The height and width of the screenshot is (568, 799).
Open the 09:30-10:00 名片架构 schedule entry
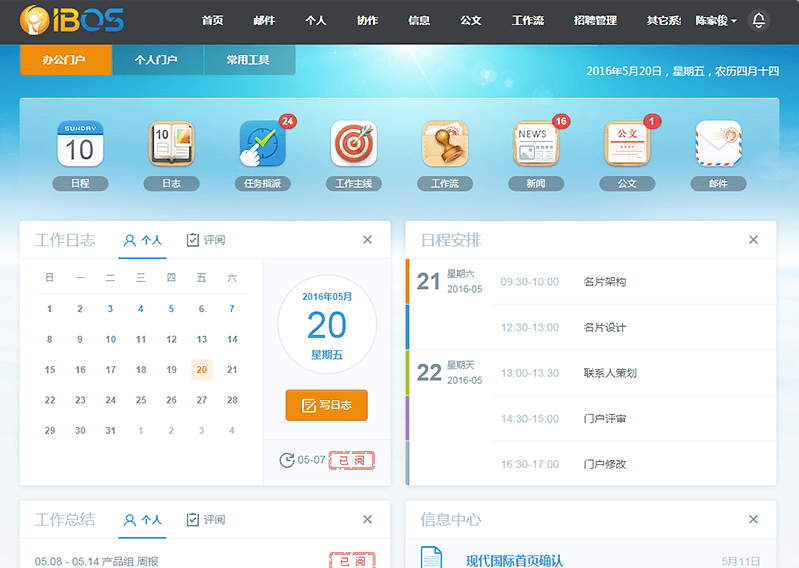[x=634, y=282]
